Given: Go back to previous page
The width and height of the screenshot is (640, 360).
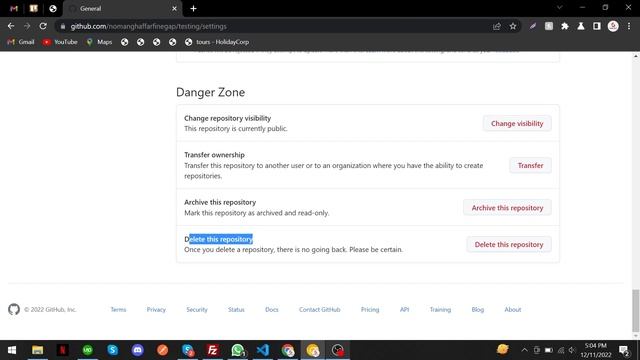Looking at the screenshot, I should tap(11, 26).
